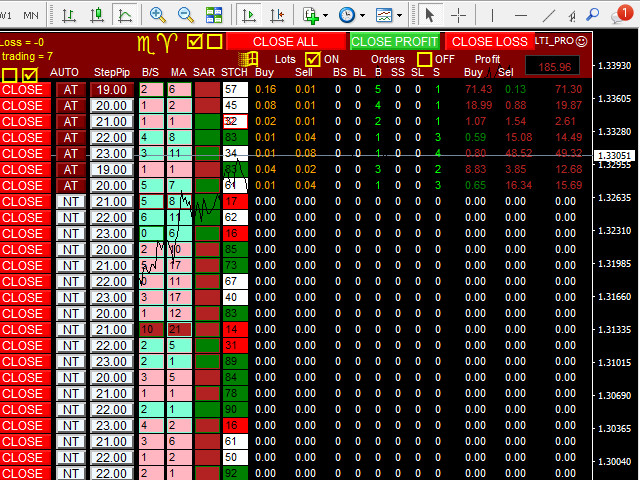Click the StepPip column header

tap(112, 72)
